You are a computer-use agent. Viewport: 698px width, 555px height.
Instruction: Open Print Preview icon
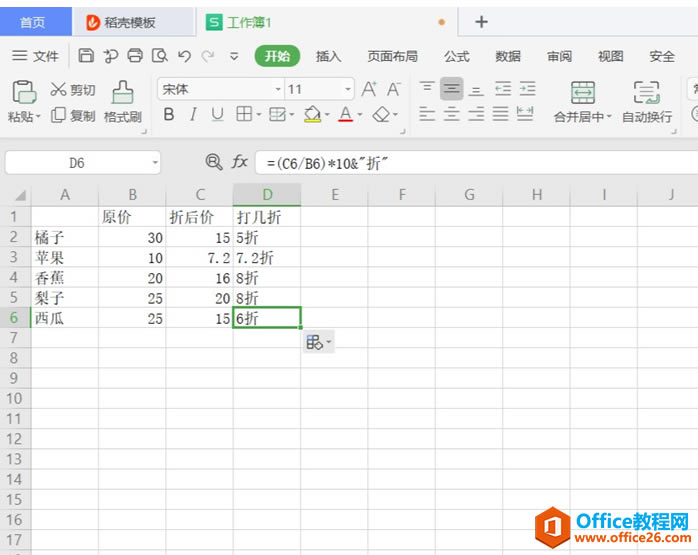[159, 56]
